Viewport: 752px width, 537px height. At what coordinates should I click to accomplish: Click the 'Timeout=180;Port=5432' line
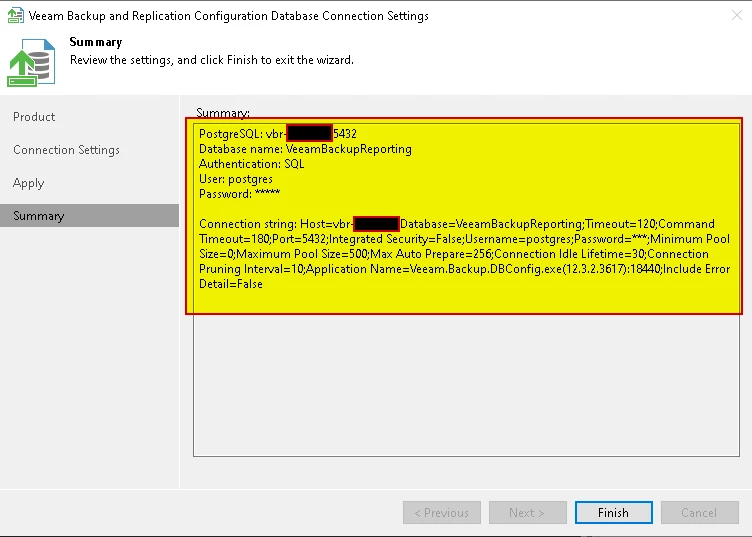point(464,239)
